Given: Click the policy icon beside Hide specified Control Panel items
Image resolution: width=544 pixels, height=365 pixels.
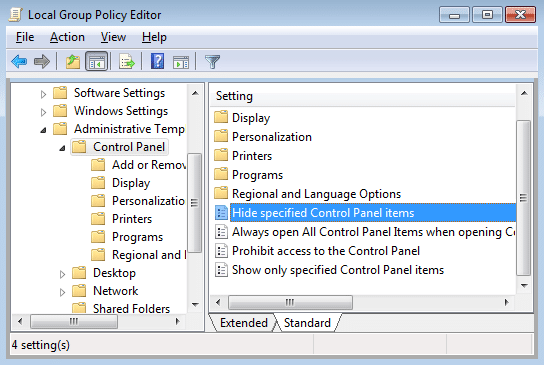Looking at the screenshot, I should coord(221,213).
